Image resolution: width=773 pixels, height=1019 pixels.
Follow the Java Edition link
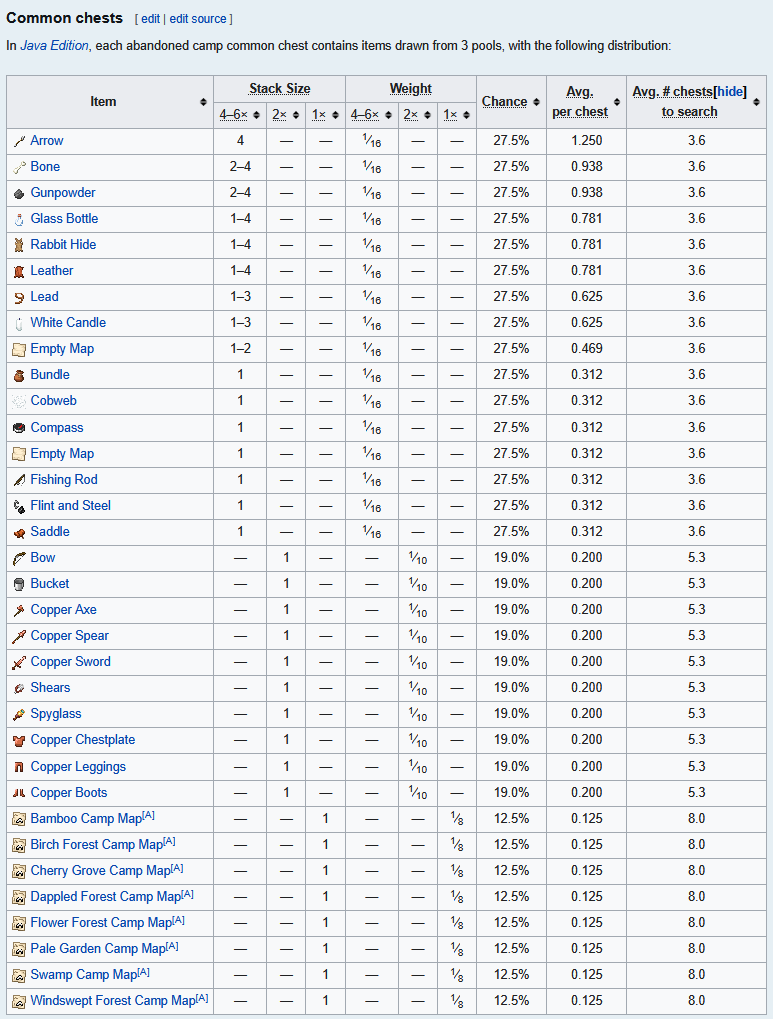tap(54, 45)
